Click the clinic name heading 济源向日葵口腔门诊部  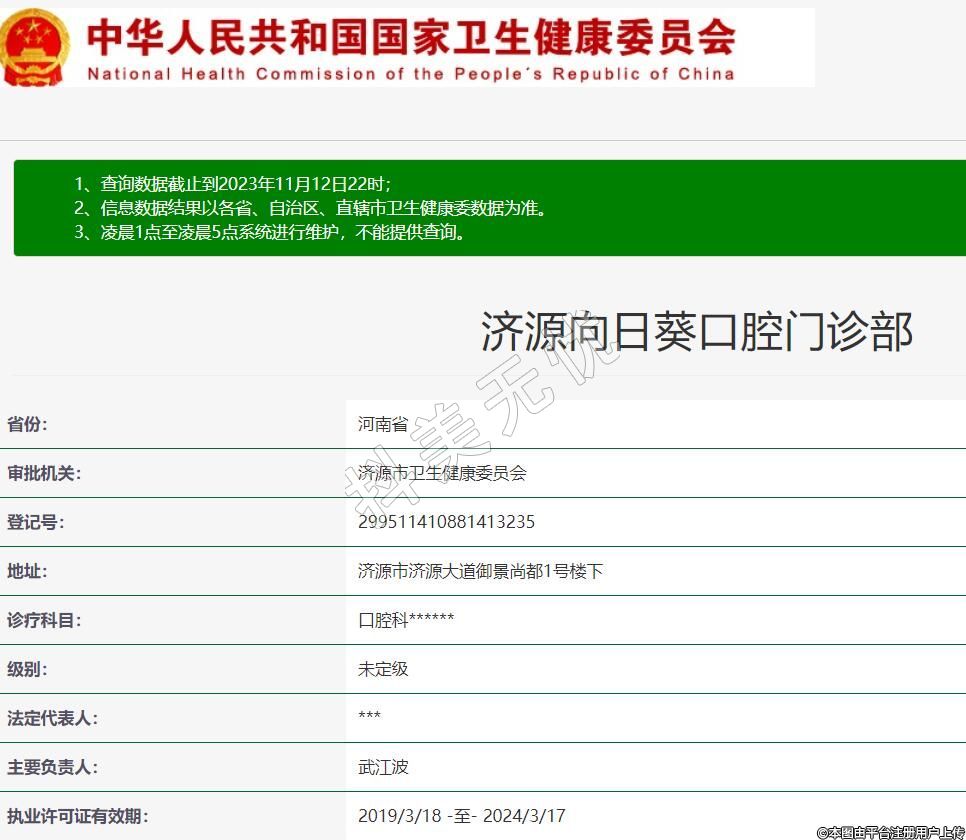click(697, 331)
